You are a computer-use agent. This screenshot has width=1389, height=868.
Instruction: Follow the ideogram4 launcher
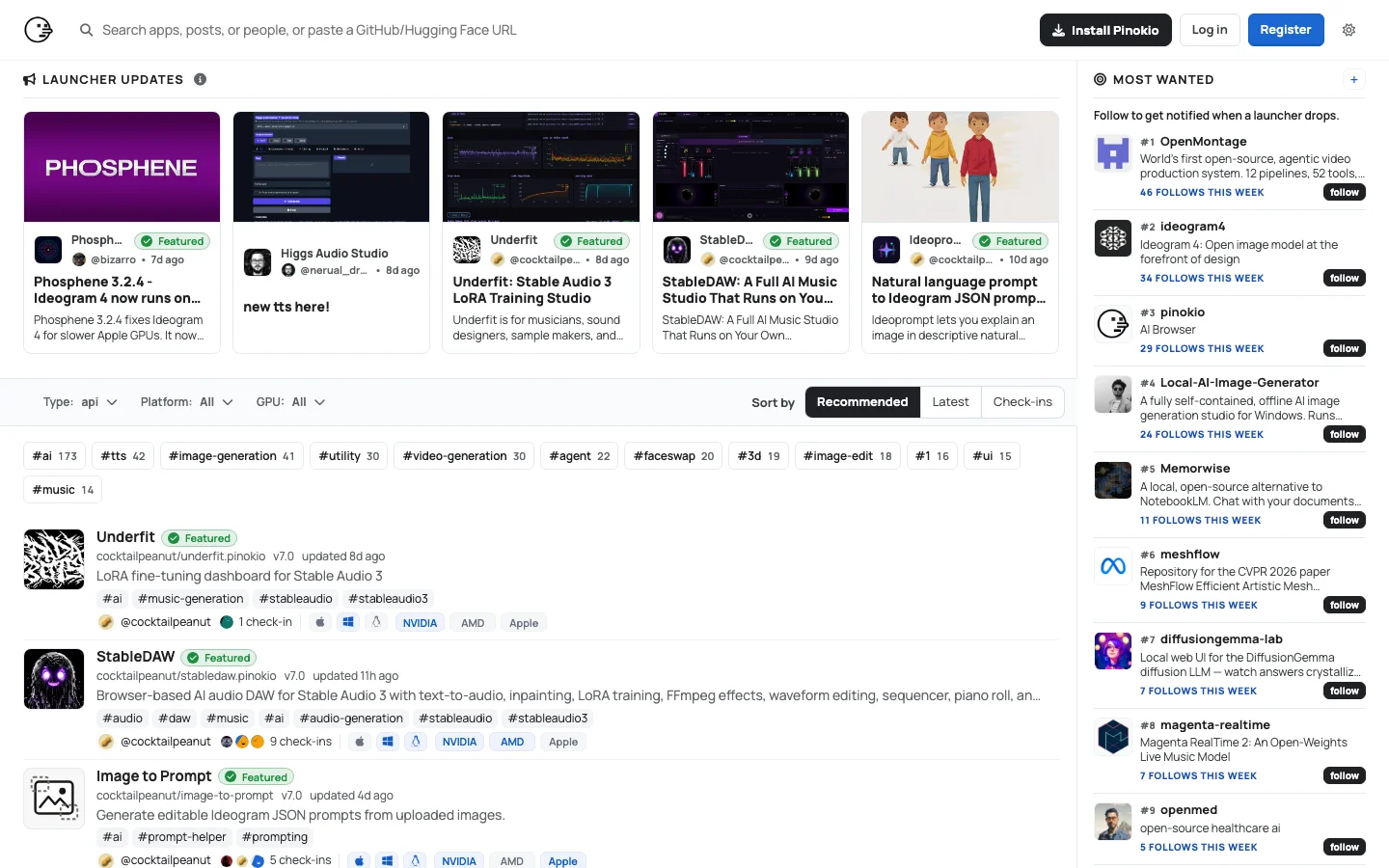coord(1345,279)
